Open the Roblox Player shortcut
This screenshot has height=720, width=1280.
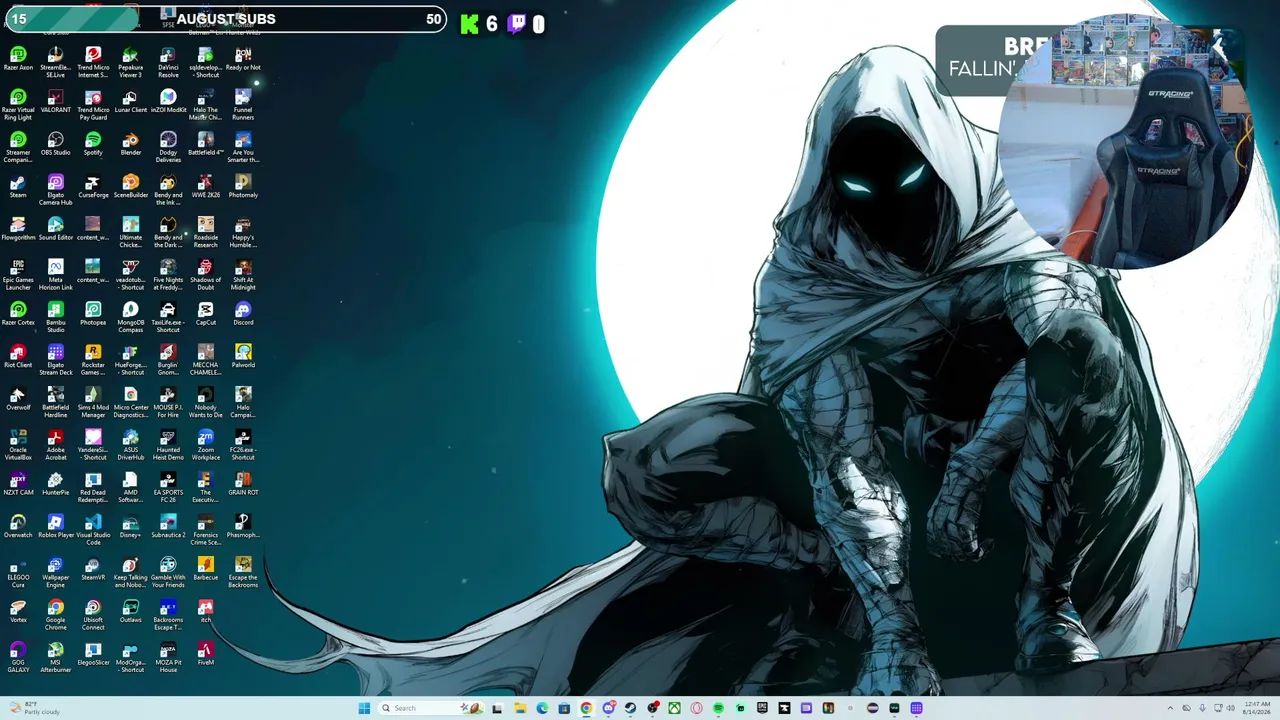coord(55,526)
